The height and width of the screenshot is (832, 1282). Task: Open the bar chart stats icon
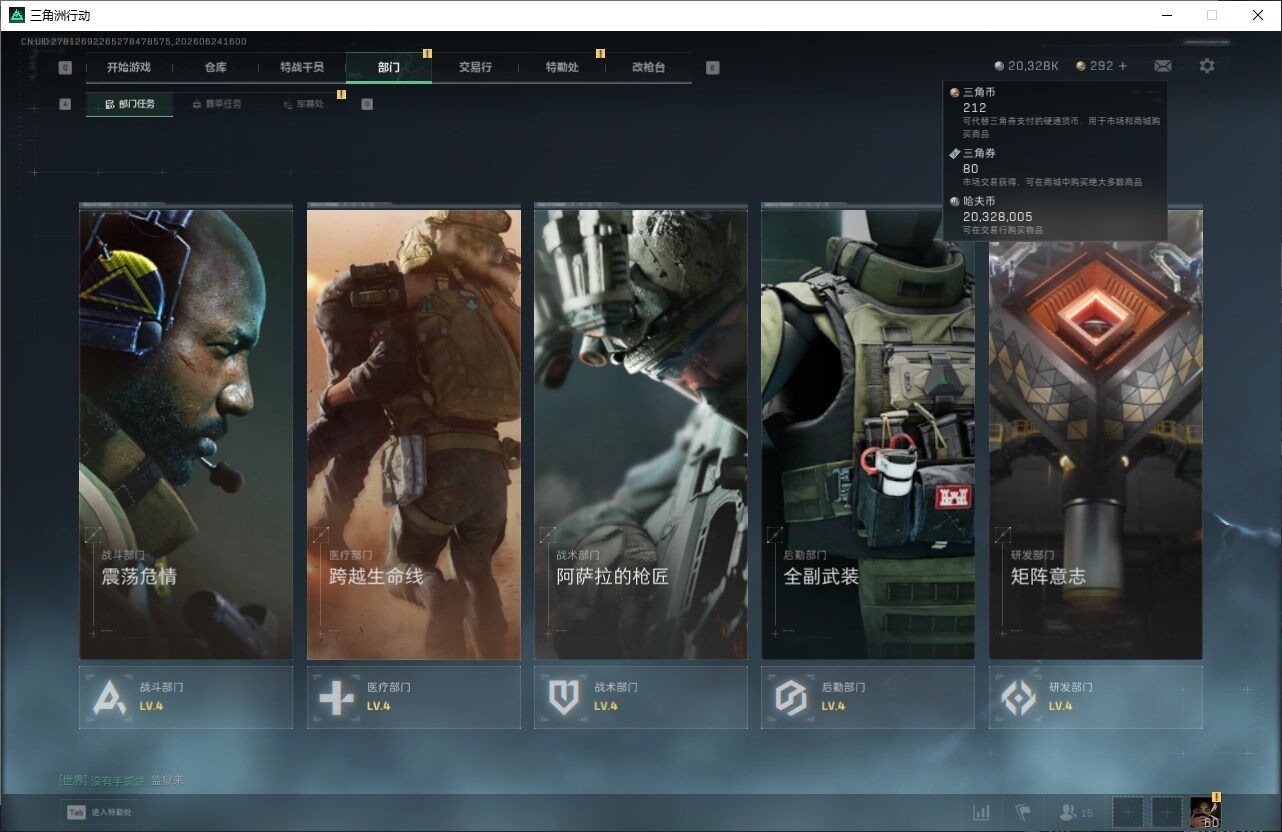982,812
